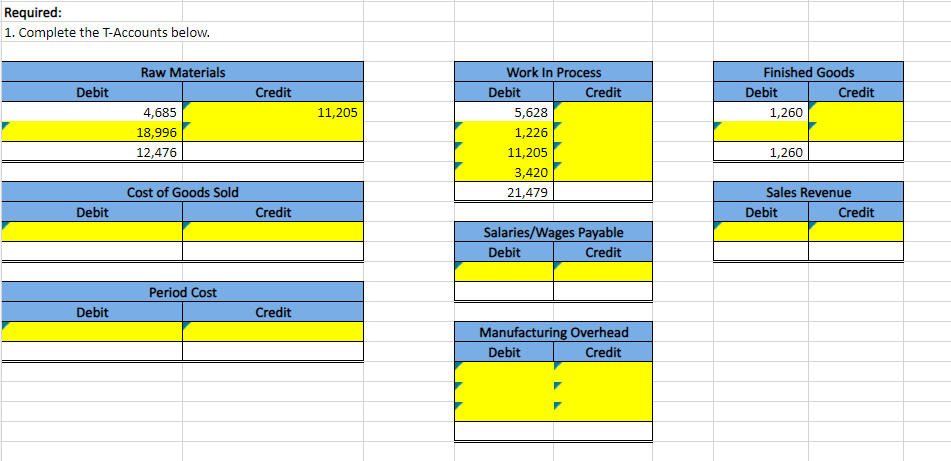The width and height of the screenshot is (951, 461).
Task: Select the yellow Finished Goods debit cell
Action: [761, 132]
